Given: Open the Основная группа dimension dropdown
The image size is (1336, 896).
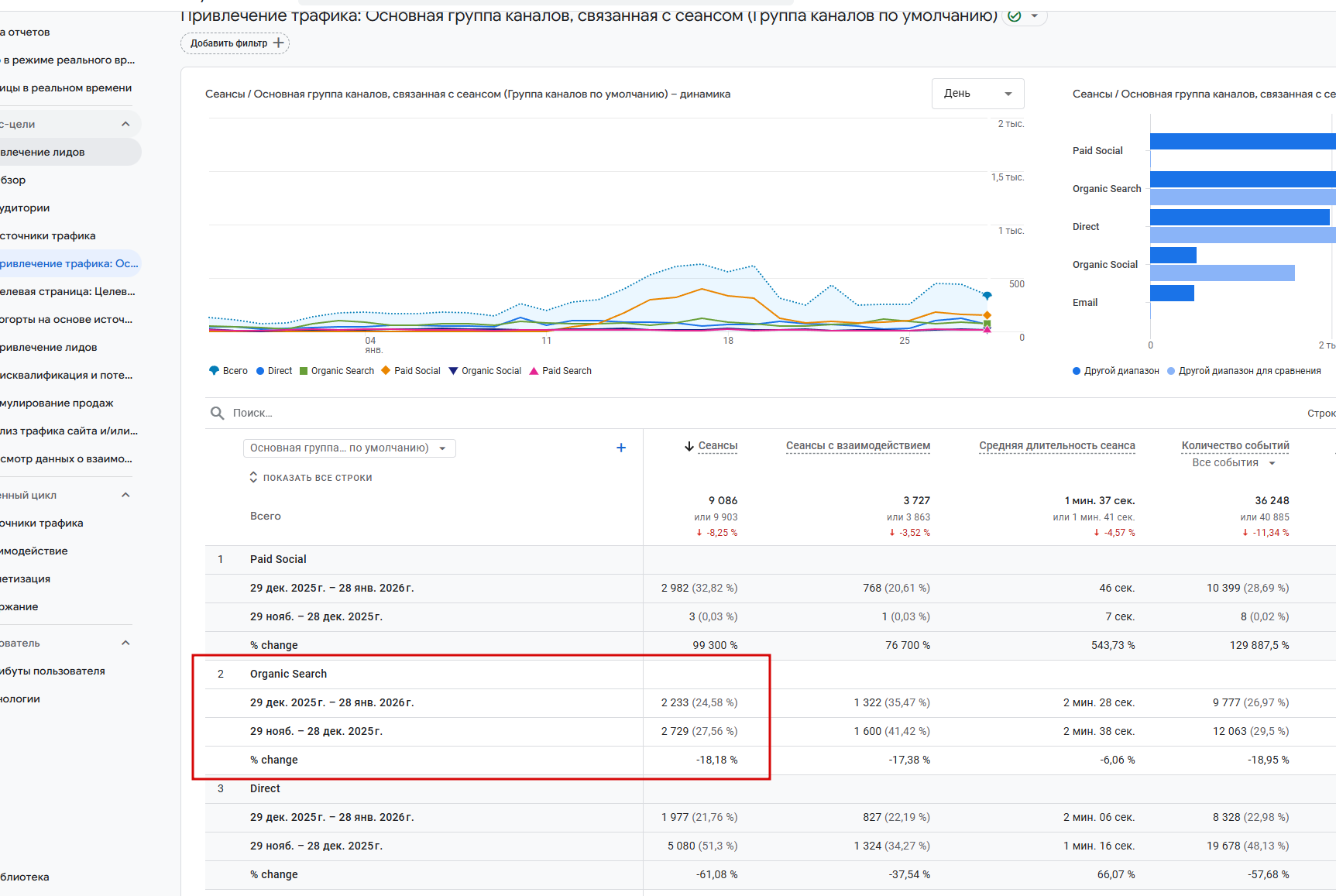Looking at the screenshot, I should (349, 448).
